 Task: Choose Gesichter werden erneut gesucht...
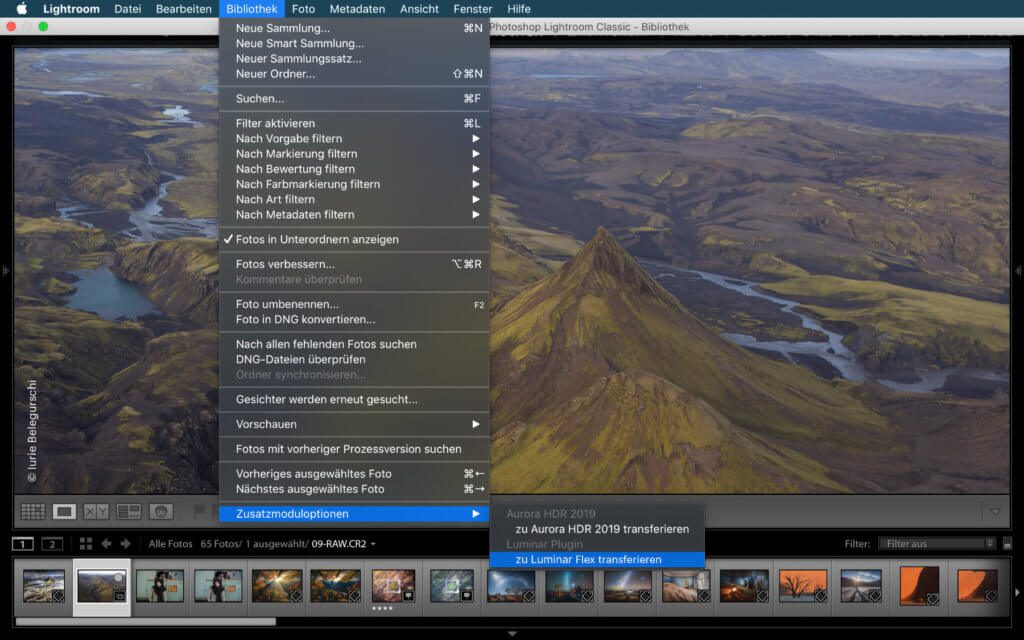[x=355, y=400]
